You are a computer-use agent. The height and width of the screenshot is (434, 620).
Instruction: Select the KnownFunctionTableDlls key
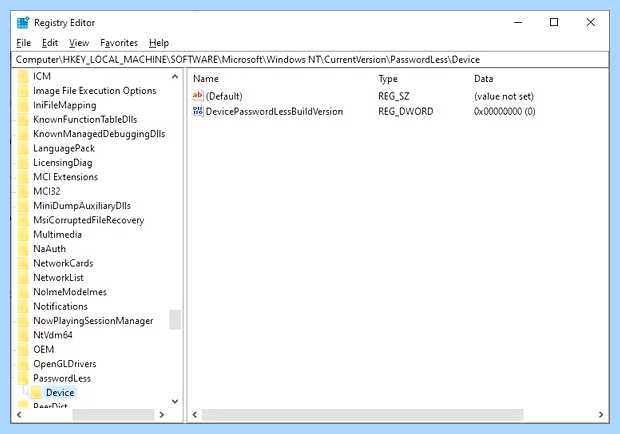click(85, 119)
